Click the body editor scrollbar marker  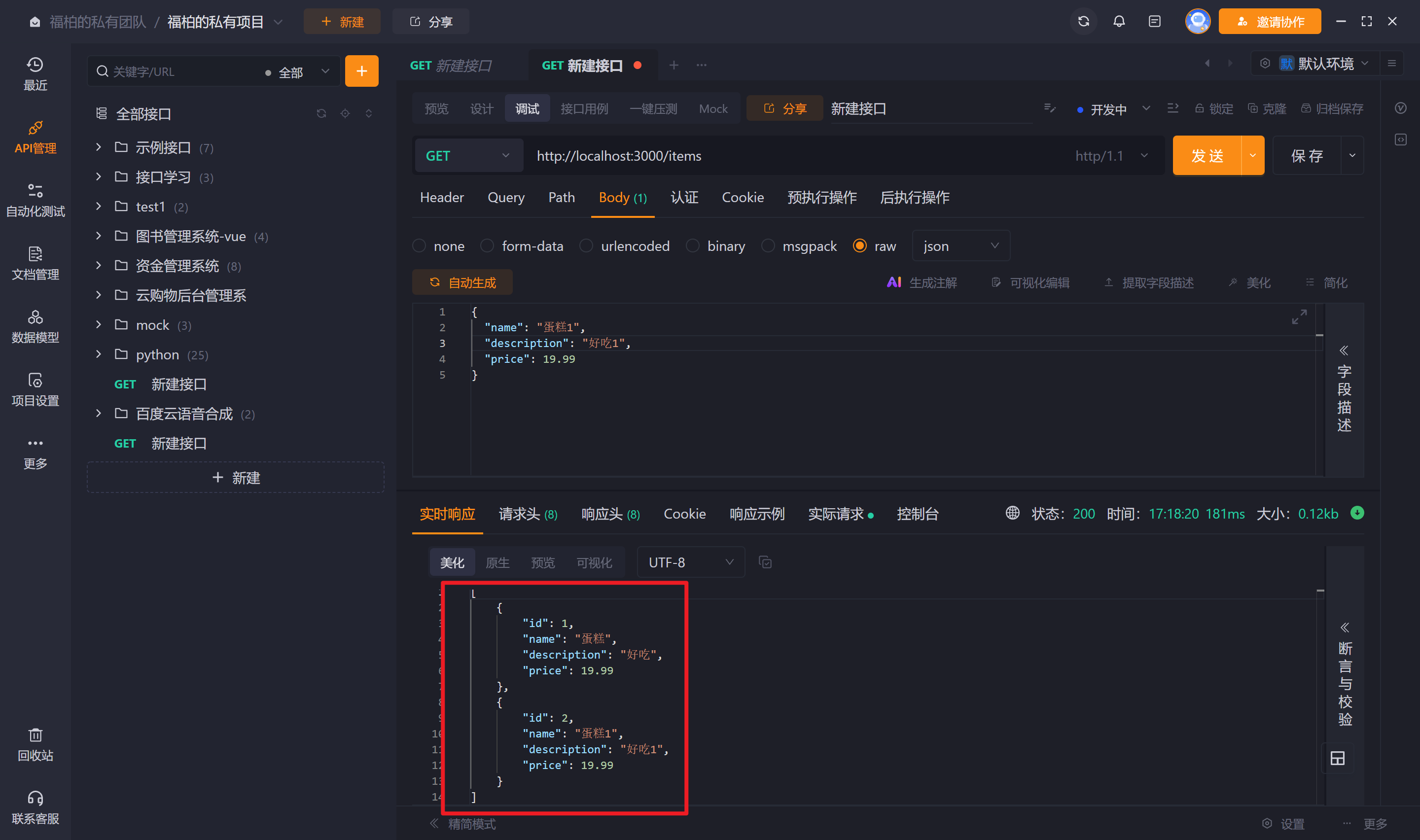point(1319,336)
